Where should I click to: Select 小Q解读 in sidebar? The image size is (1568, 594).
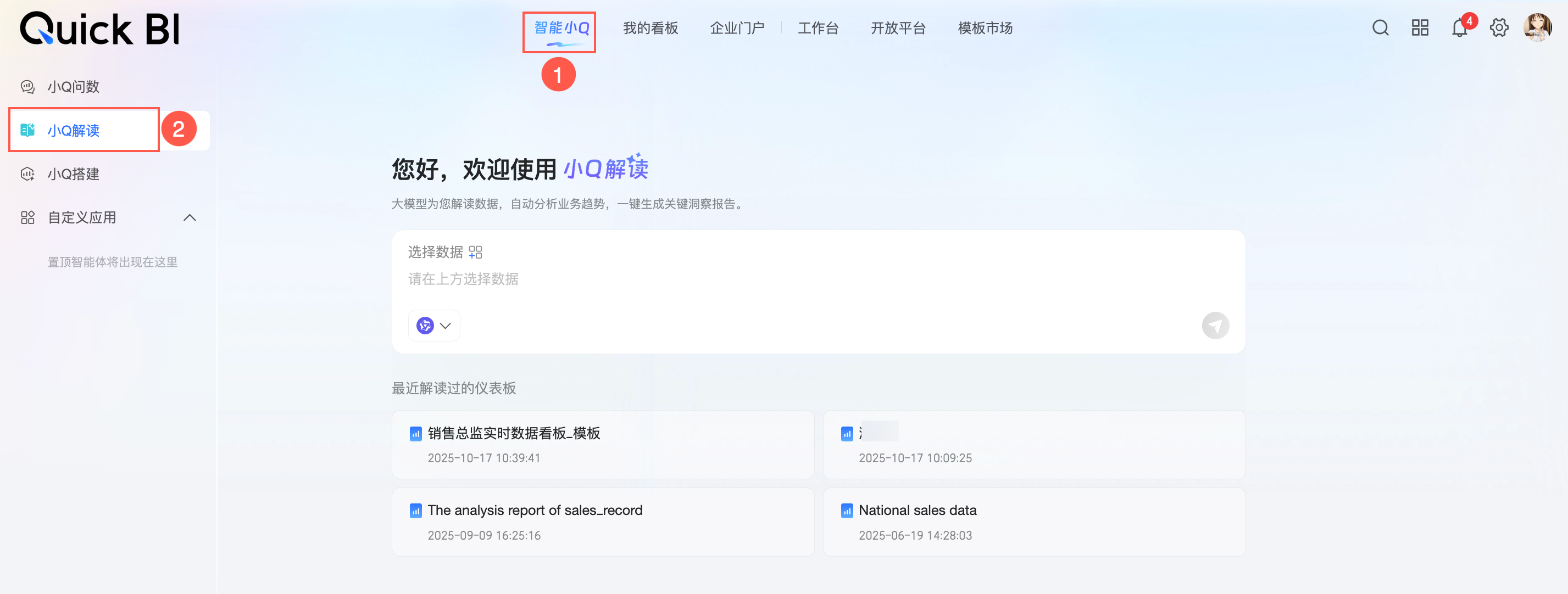point(73,131)
